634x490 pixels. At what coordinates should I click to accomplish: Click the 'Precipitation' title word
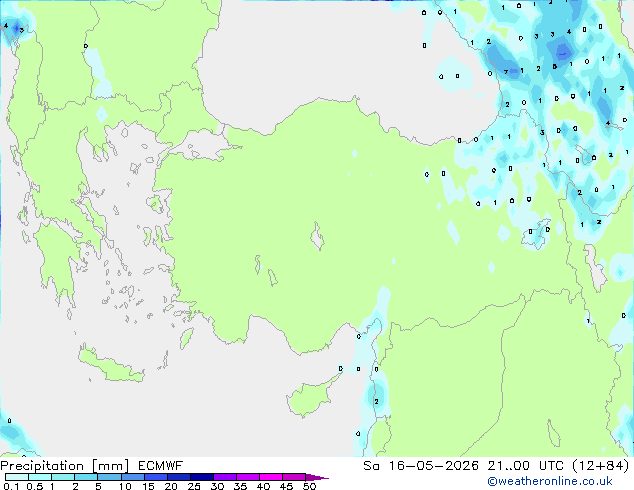[42, 466]
